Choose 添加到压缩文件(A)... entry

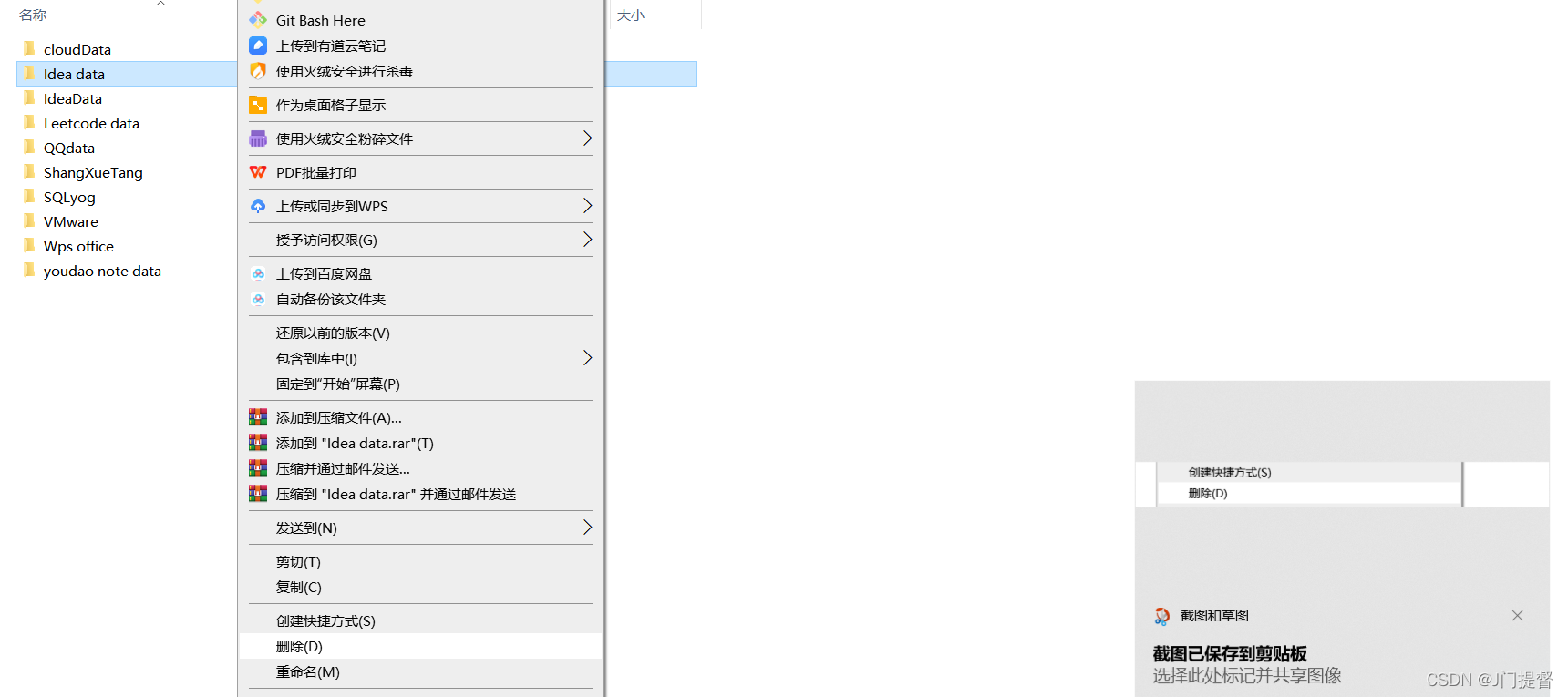[420, 417]
